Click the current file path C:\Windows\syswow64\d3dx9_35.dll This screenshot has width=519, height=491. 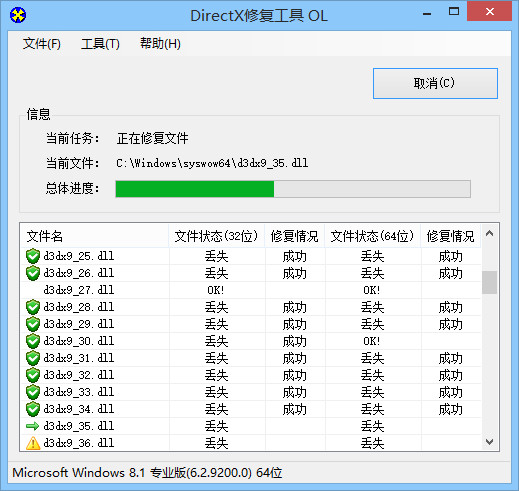click(x=212, y=163)
